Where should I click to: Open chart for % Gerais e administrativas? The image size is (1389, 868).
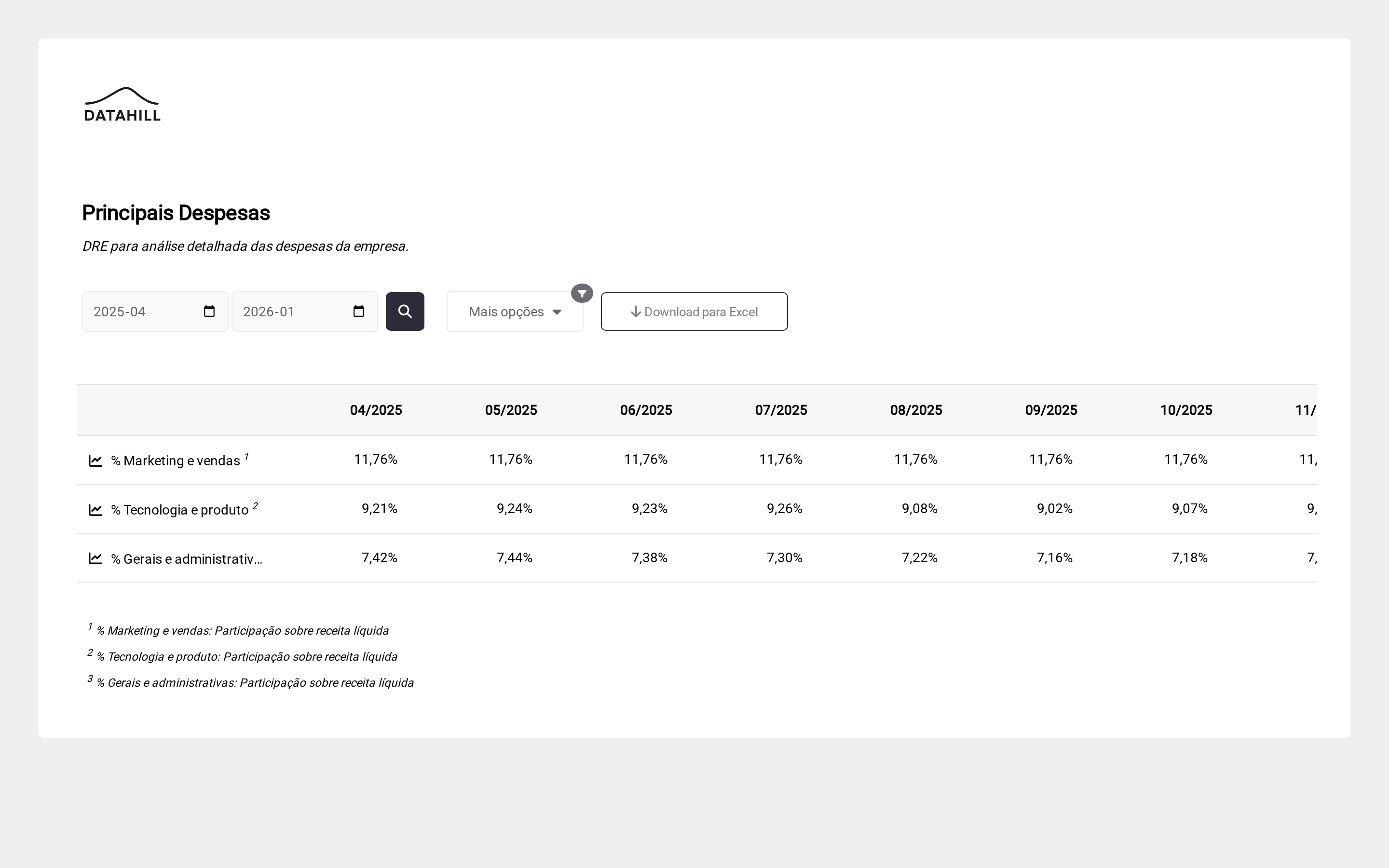point(95,558)
